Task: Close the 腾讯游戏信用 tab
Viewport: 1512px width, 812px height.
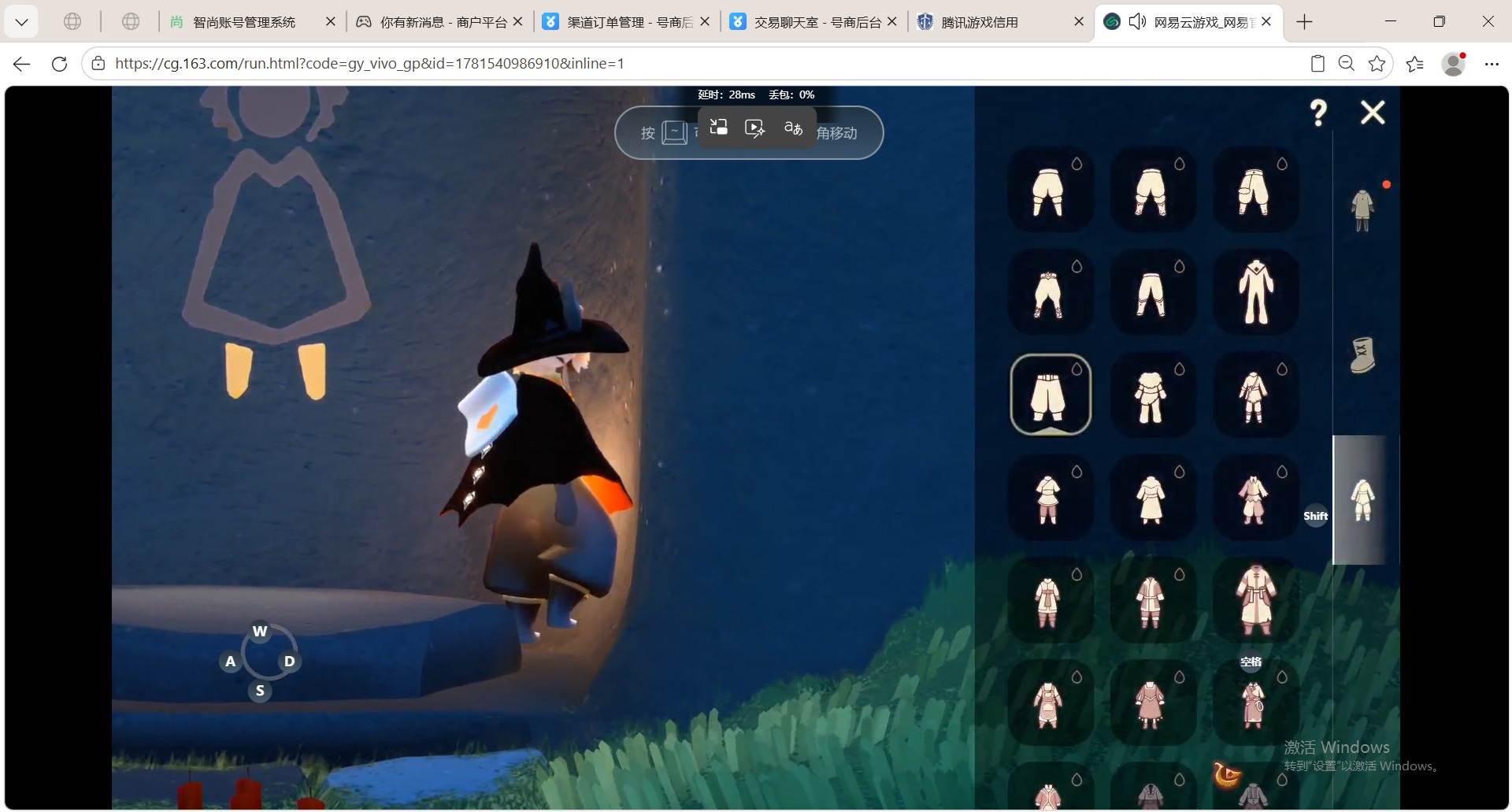Action: tap(1079, 22)
